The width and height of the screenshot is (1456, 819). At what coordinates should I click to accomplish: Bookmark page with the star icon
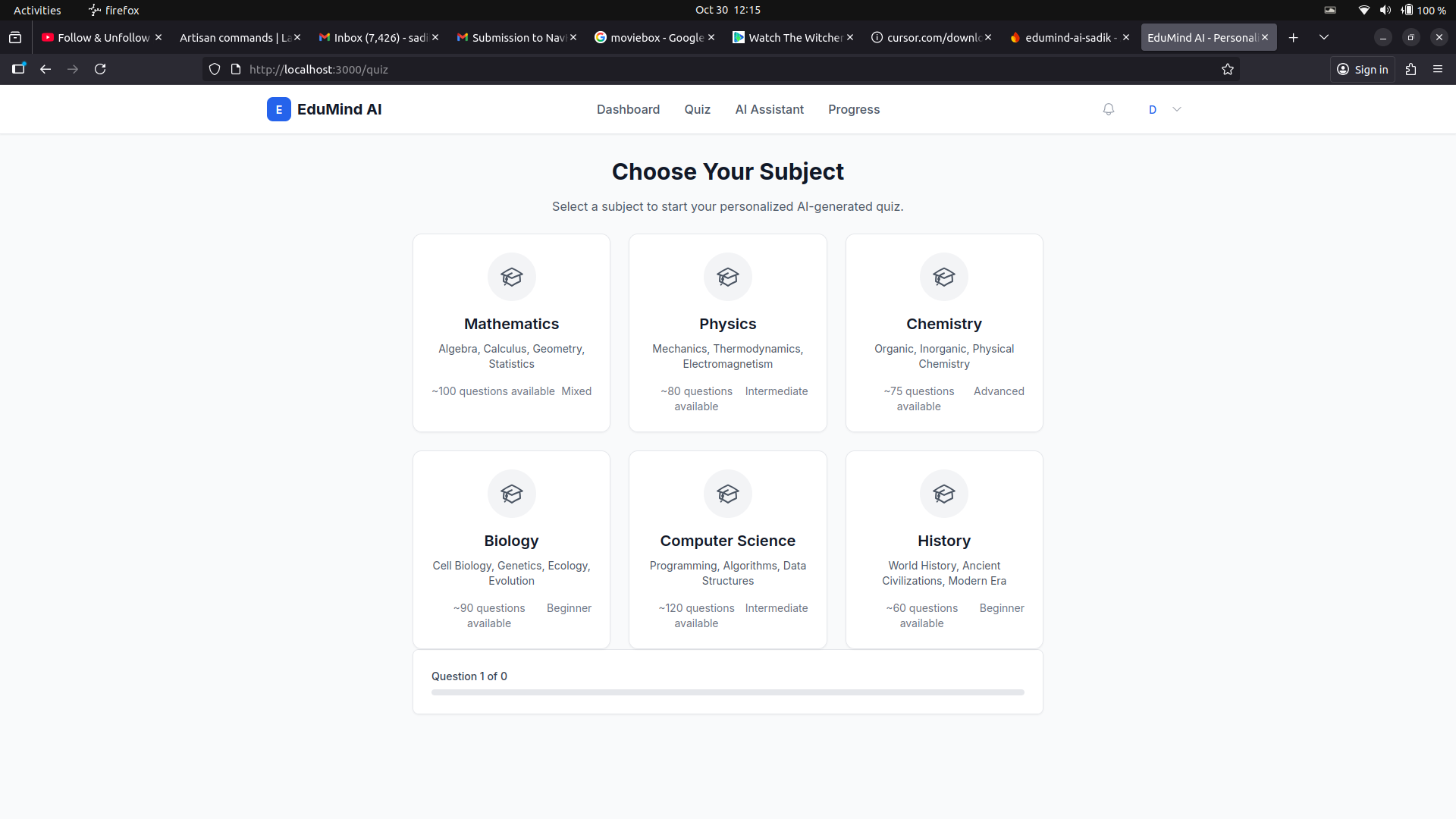click(1228, 69)
